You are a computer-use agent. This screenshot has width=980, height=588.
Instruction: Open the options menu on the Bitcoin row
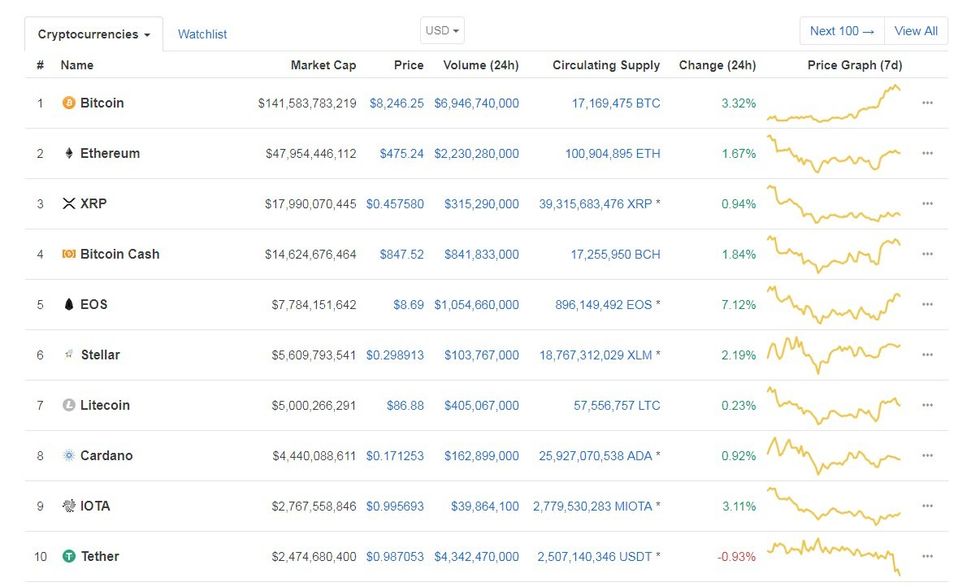927,103
